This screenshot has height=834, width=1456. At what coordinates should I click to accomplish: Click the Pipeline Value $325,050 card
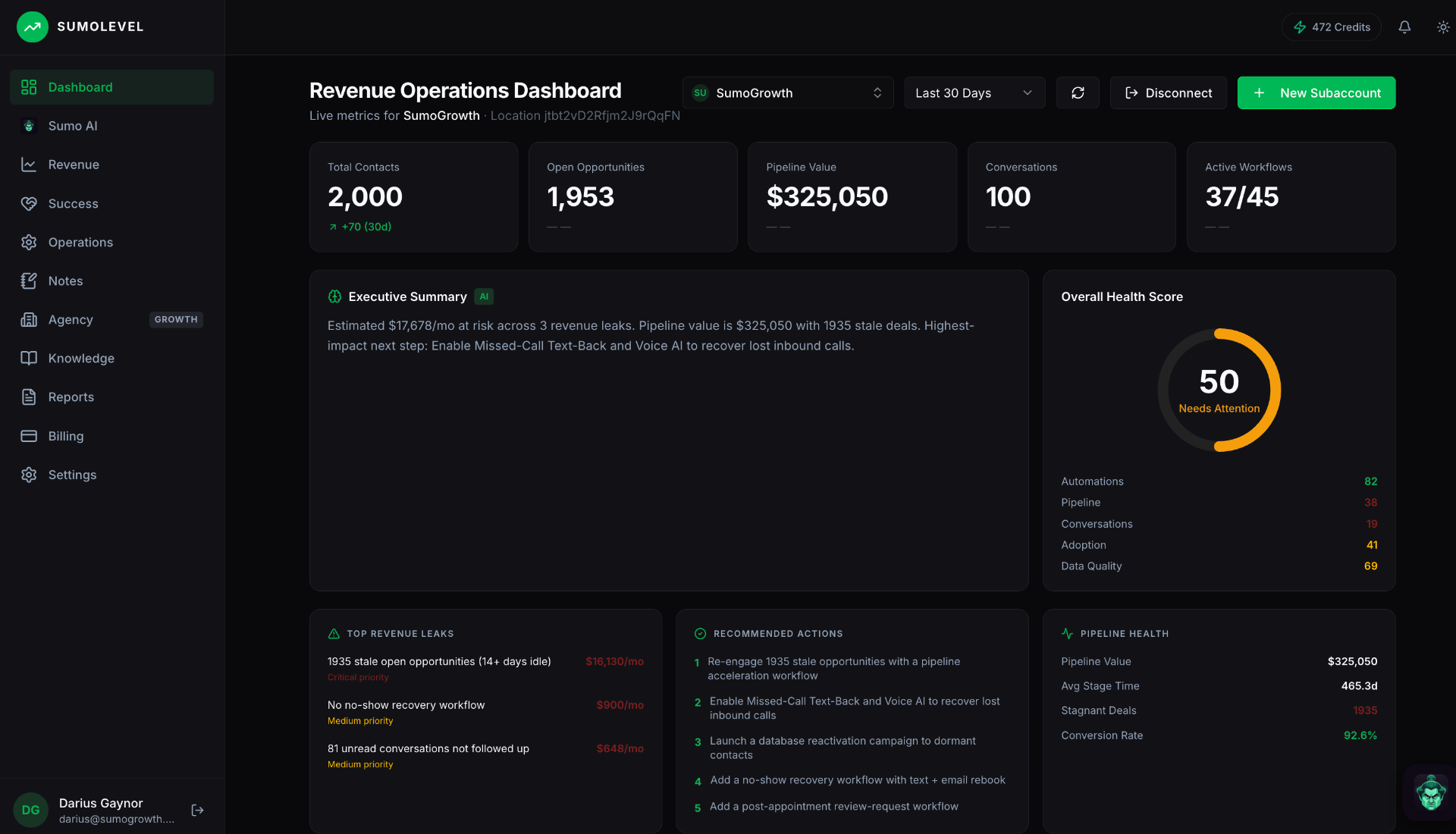(x=852, y=197)
